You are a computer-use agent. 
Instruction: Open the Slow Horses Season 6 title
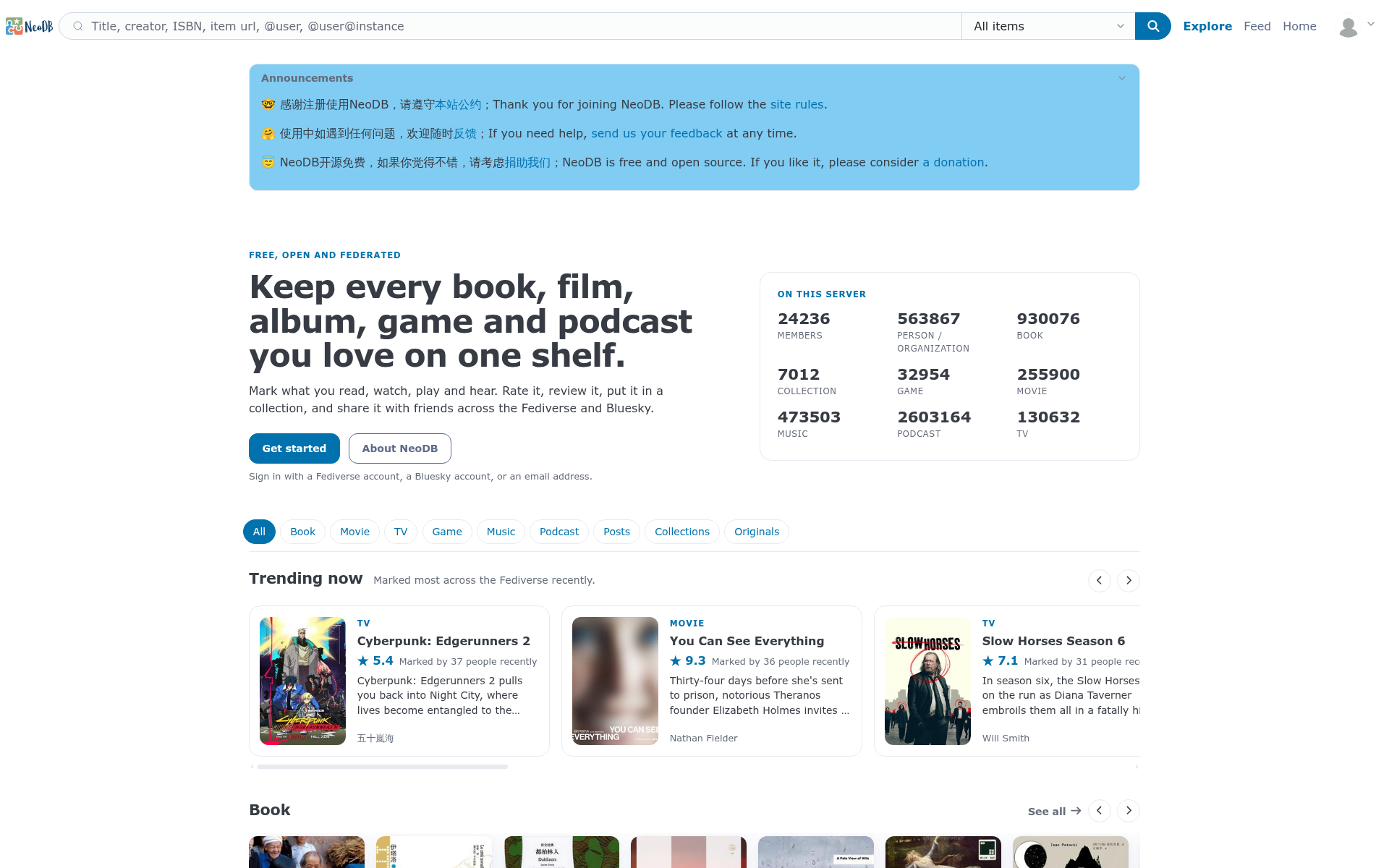click(x=1053, y=641)
